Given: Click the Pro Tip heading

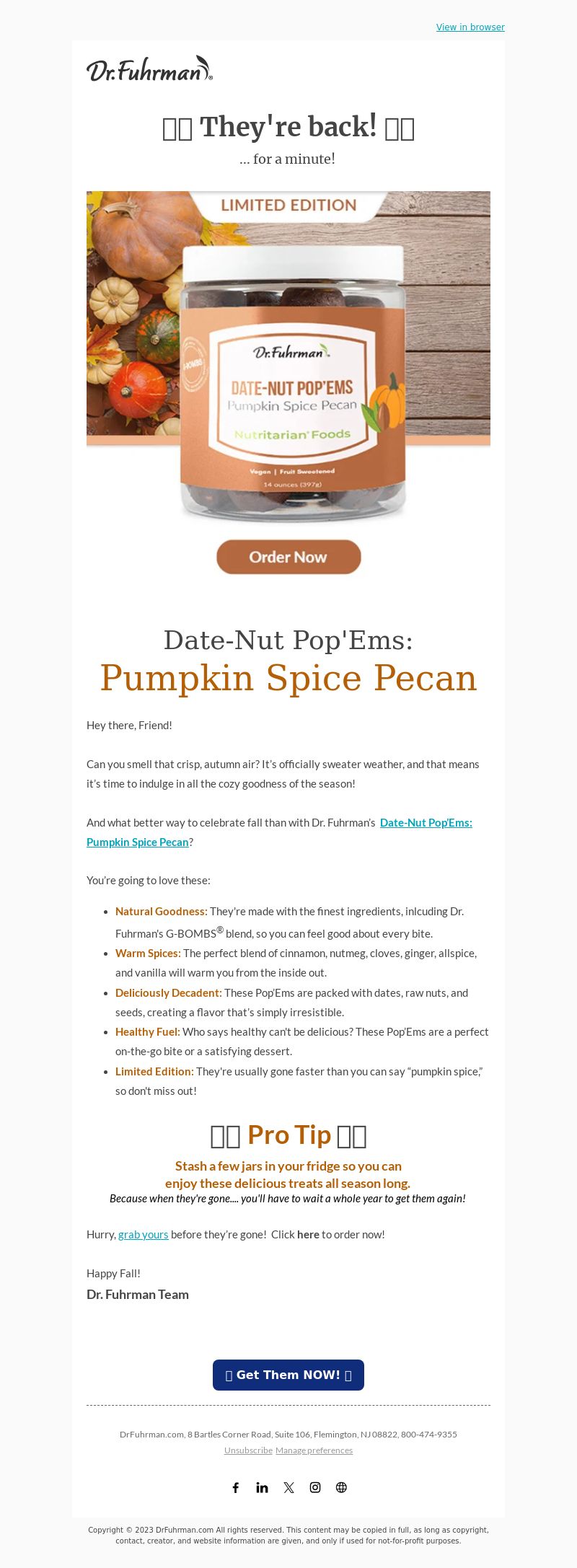Looking at the screenshot, I should pyautogui.click(x=288, y=1135).
